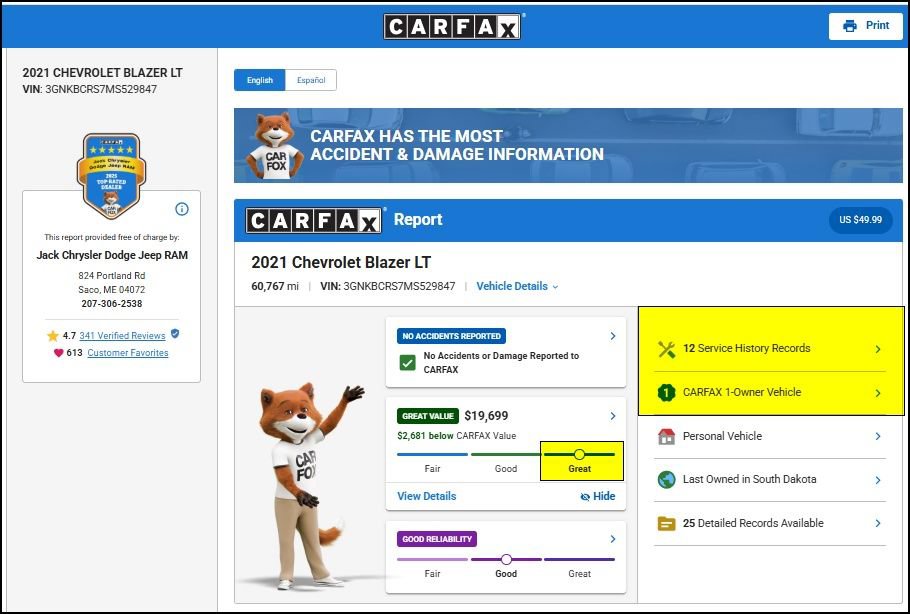Screen dimensions: 910x614
Task: Click 25 Detailed Records Available text
Action: [753, 523]
